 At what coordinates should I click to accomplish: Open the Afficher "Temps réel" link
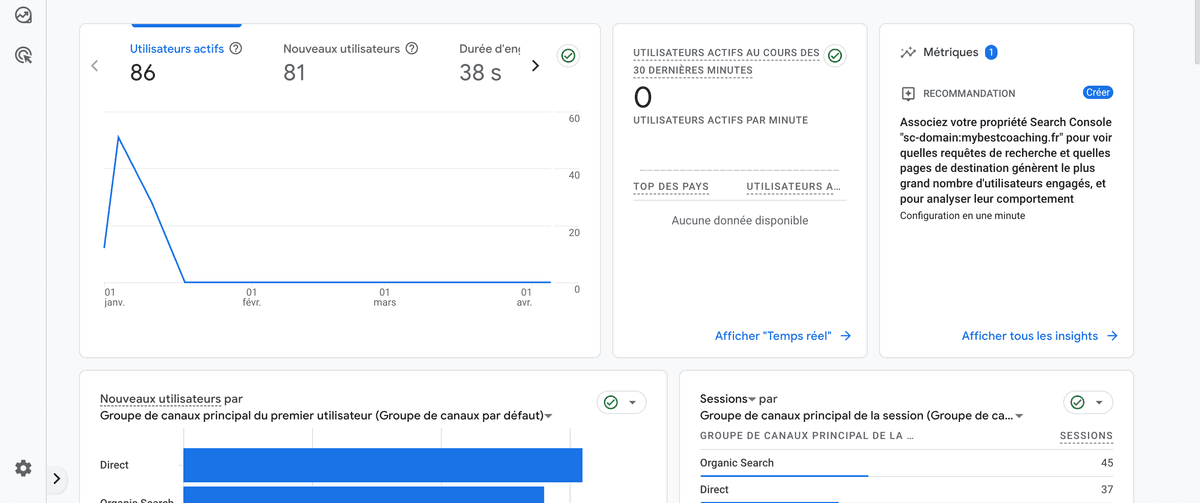(x=782, y=336)
